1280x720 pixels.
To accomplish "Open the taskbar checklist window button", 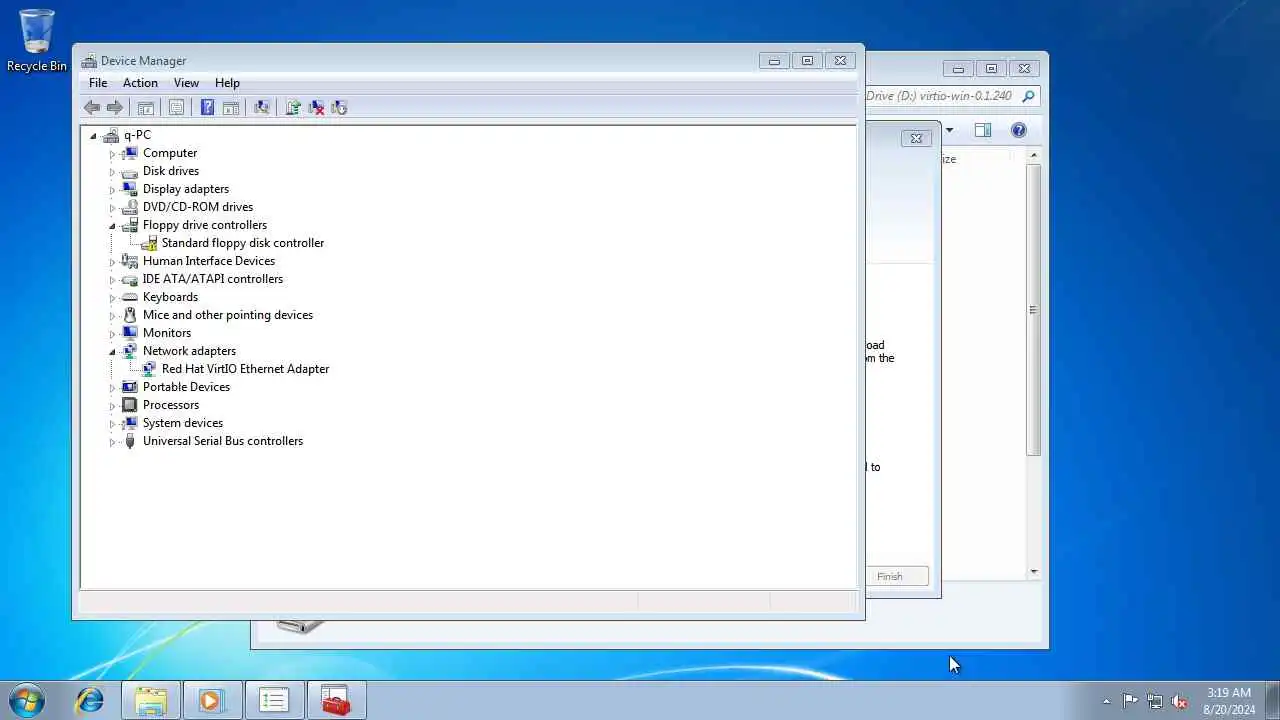I will tap(273, 700).
